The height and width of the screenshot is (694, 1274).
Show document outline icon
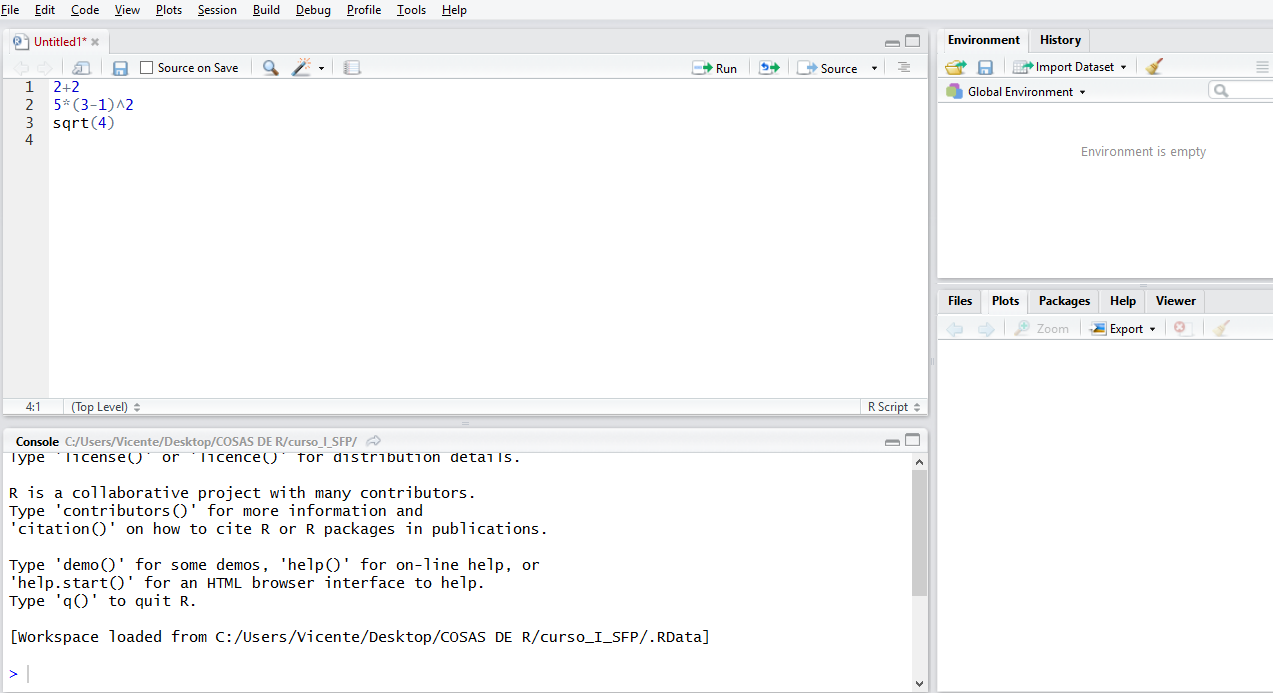pos(904,67)
